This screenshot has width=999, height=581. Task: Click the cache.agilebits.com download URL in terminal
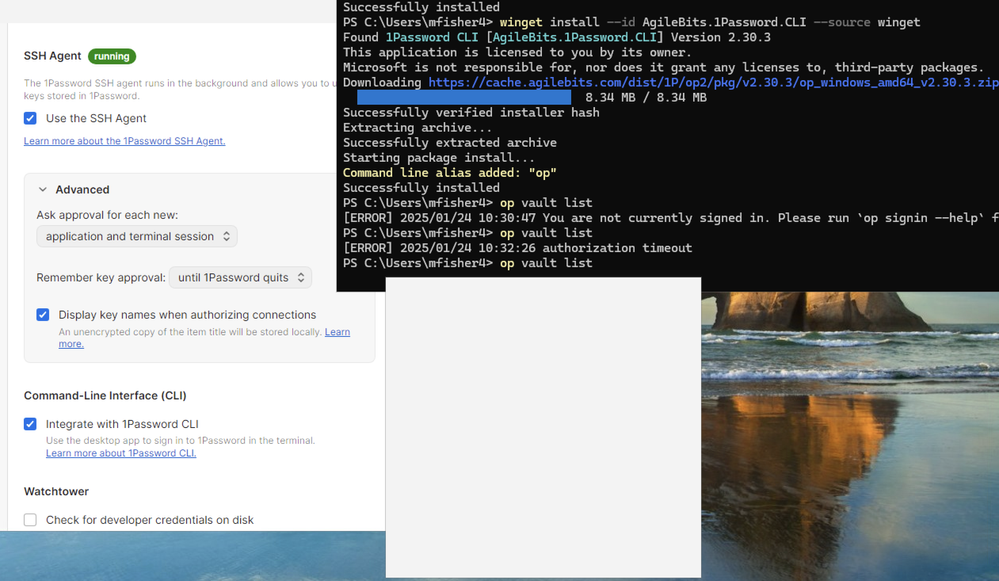click(712, 83)
